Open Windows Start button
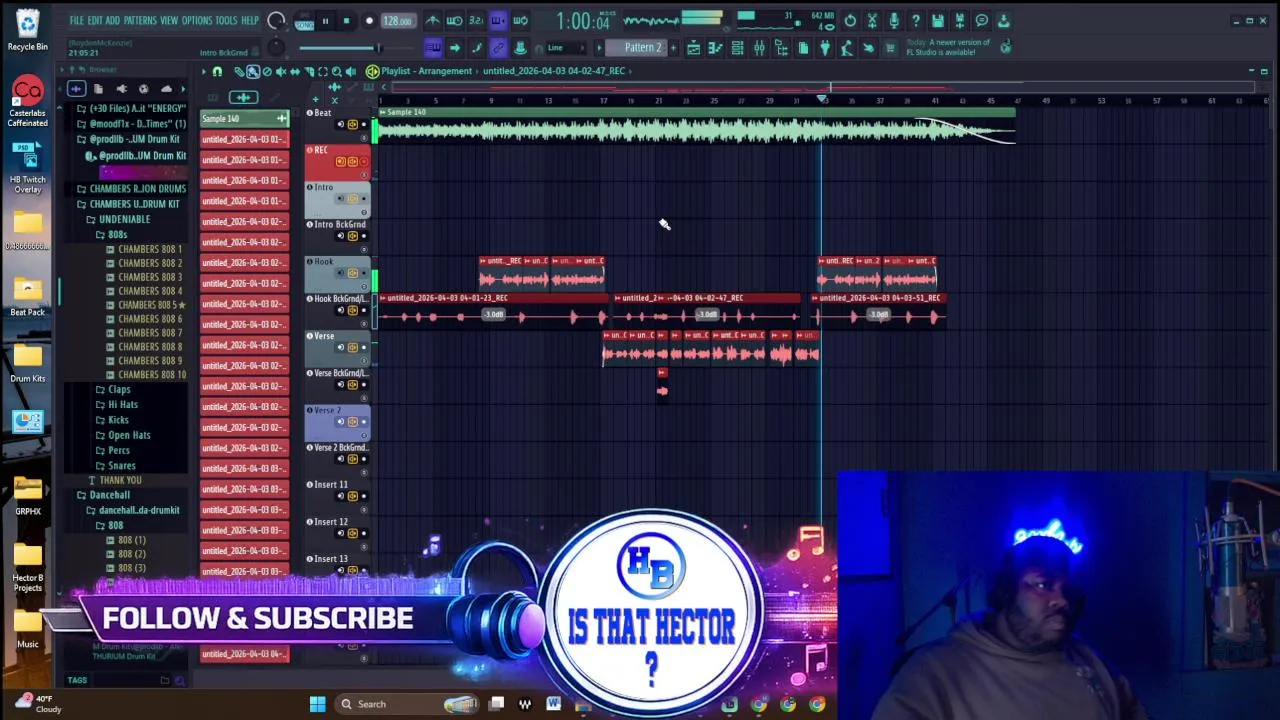 (317, 704)
